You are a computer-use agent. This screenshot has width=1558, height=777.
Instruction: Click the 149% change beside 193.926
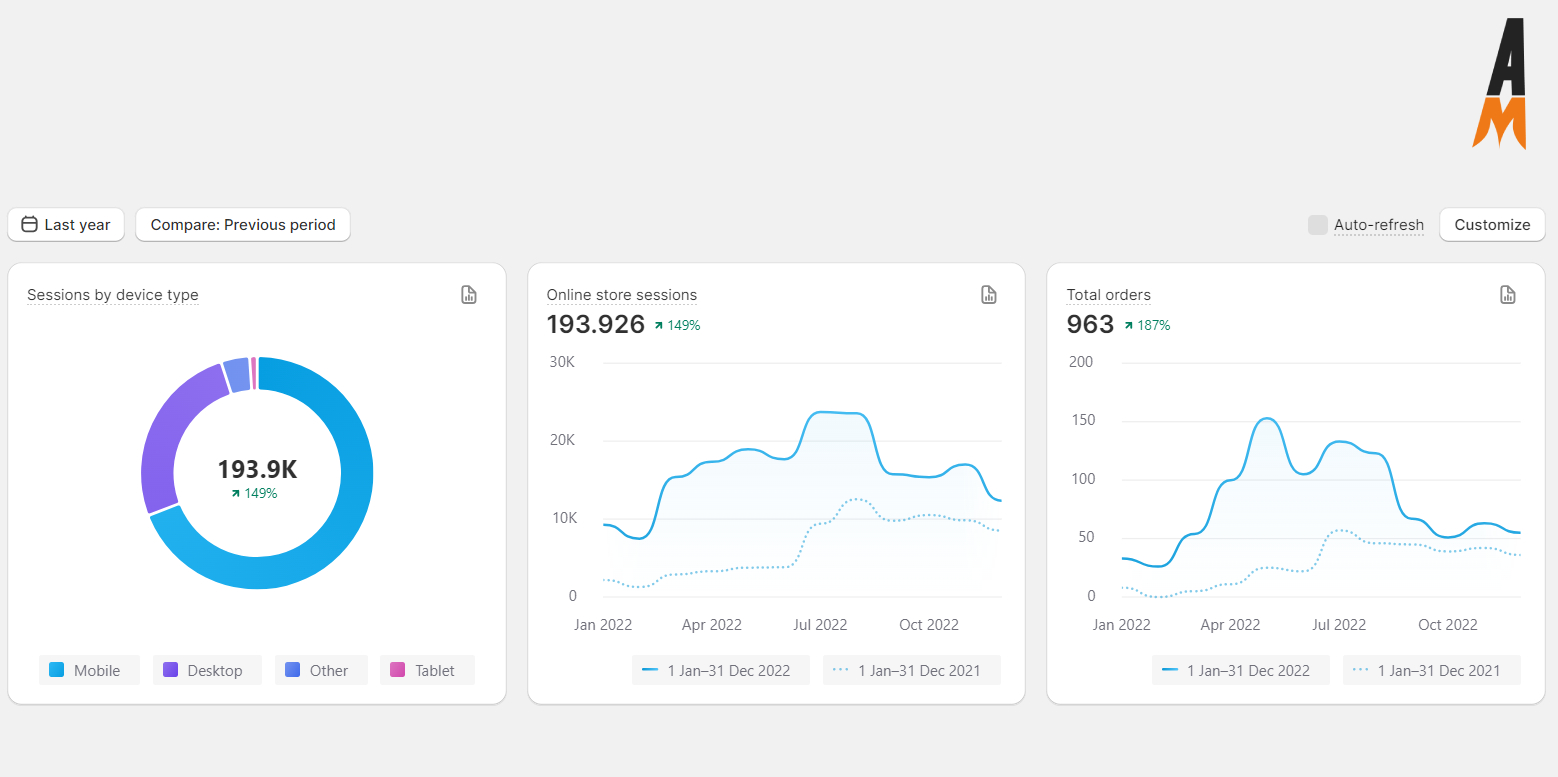[x=677, y=325]
